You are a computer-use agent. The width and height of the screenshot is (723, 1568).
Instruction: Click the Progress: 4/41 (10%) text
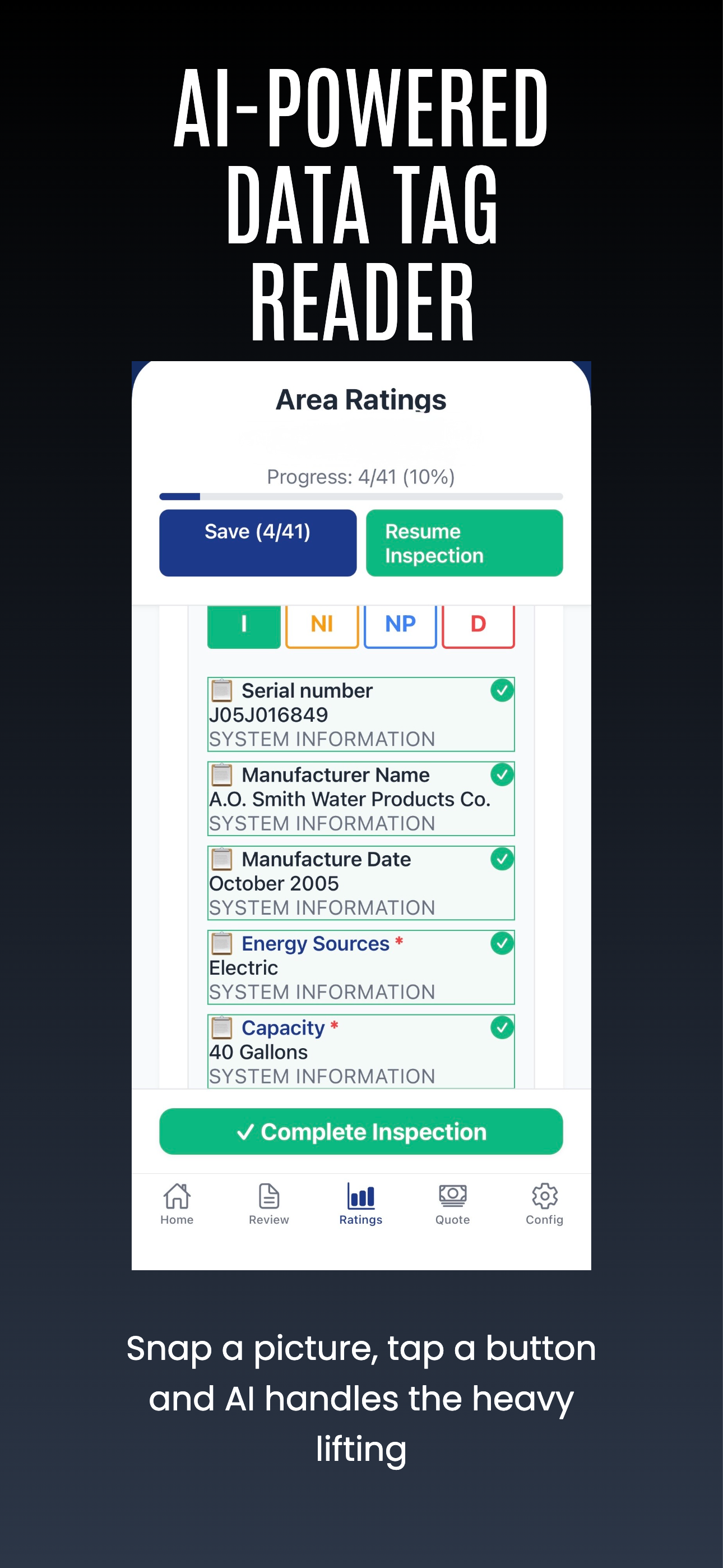click(x=361, y=477)
